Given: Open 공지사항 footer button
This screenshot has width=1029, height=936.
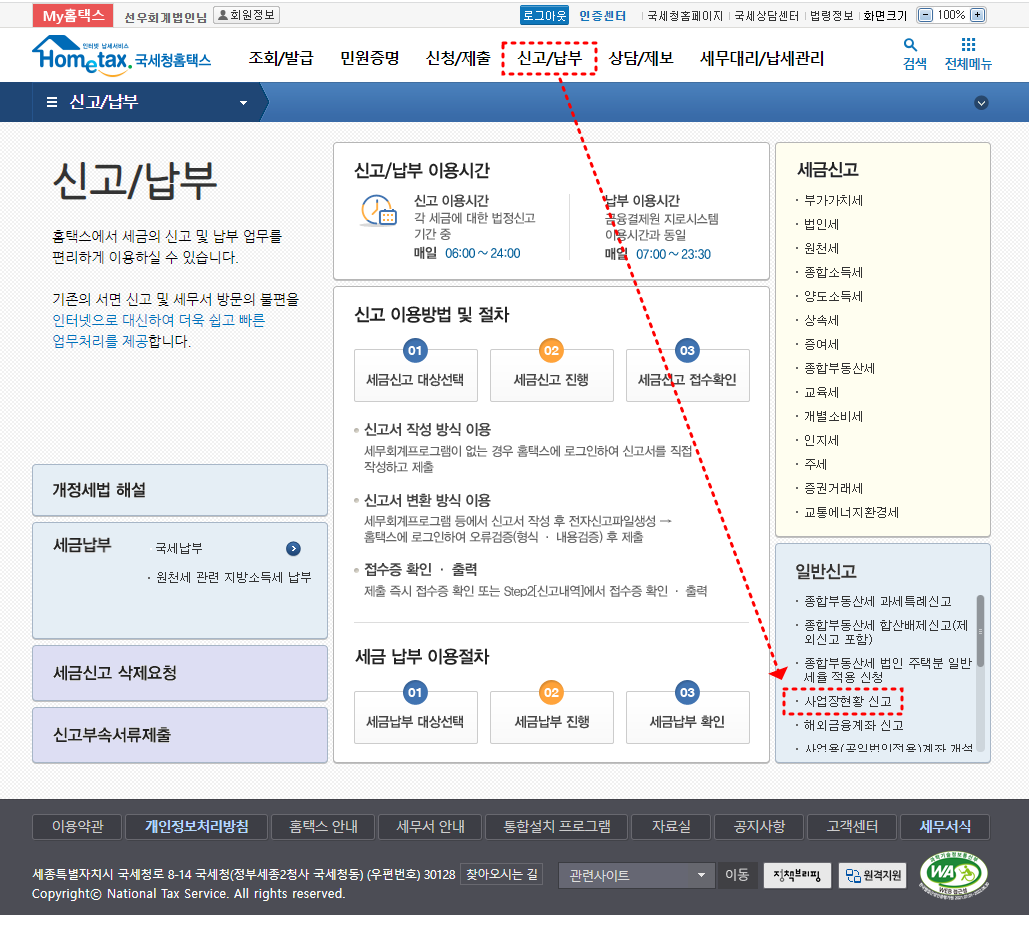Looking at the screenshot, I should [759, 827].
